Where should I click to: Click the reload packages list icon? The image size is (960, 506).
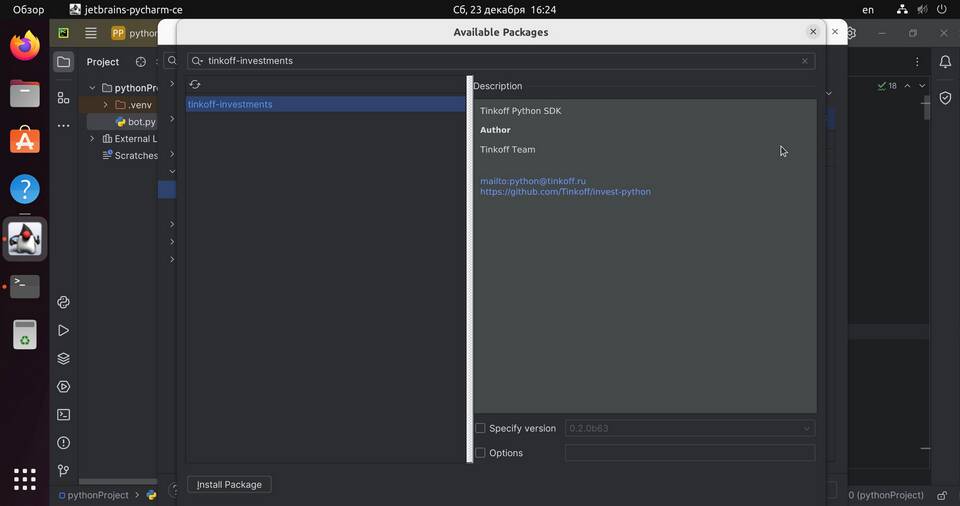195,85
